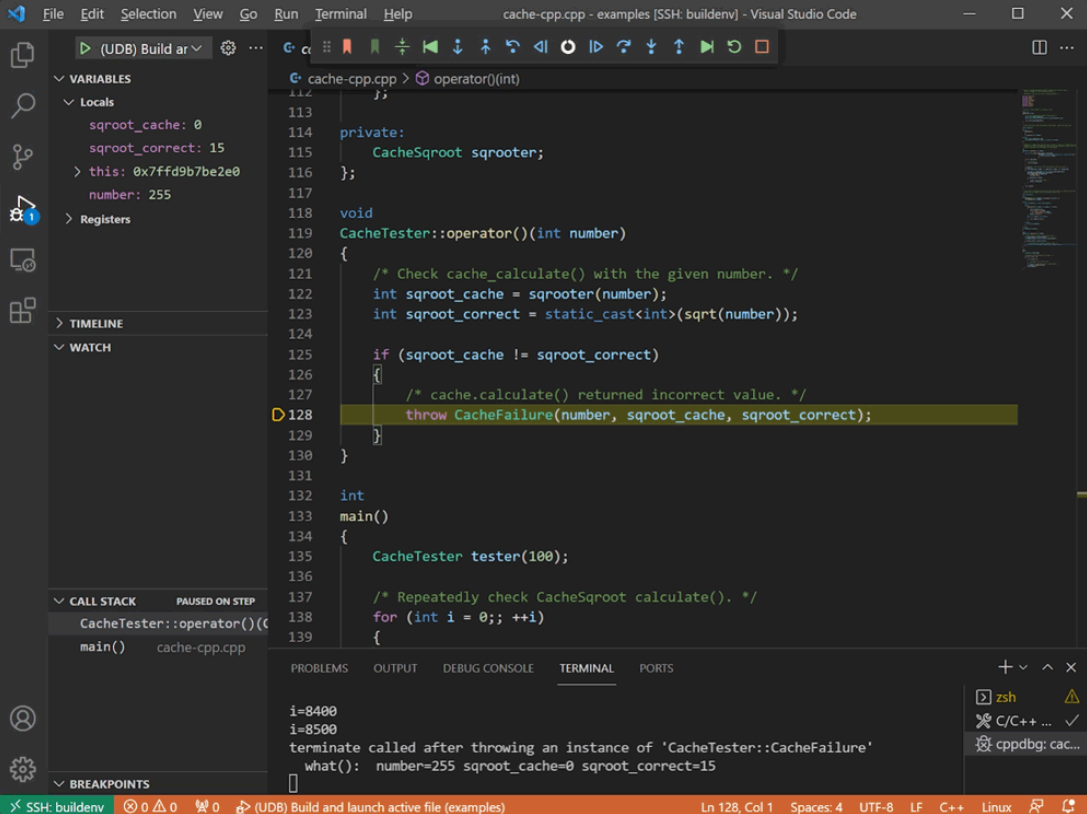Run to end with green skip-forward icon
The image size is (1087, 814).
(706, 46)
